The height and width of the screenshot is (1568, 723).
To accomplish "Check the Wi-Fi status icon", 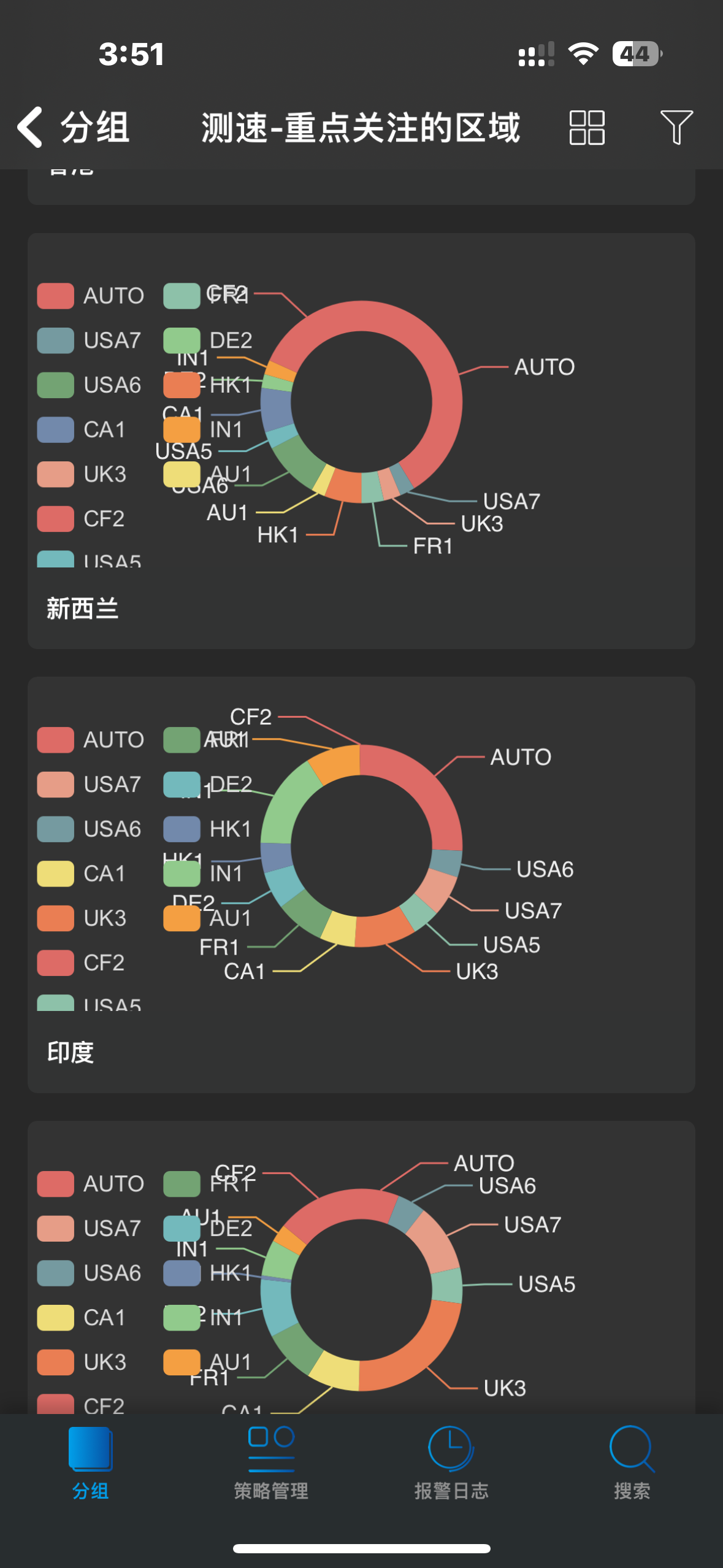I will click(583, 54).
